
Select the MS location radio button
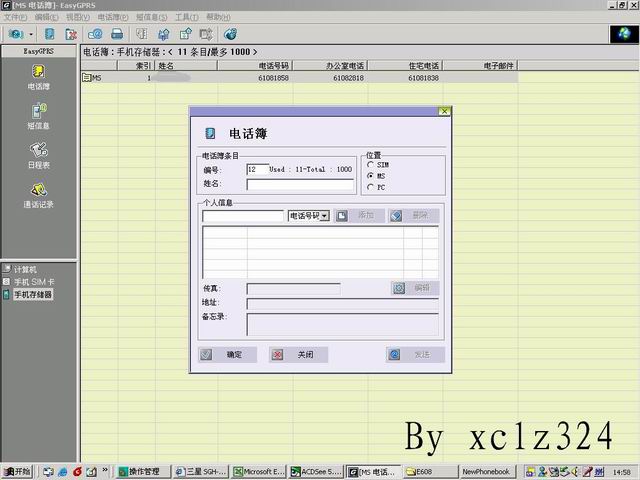[370, 176]
